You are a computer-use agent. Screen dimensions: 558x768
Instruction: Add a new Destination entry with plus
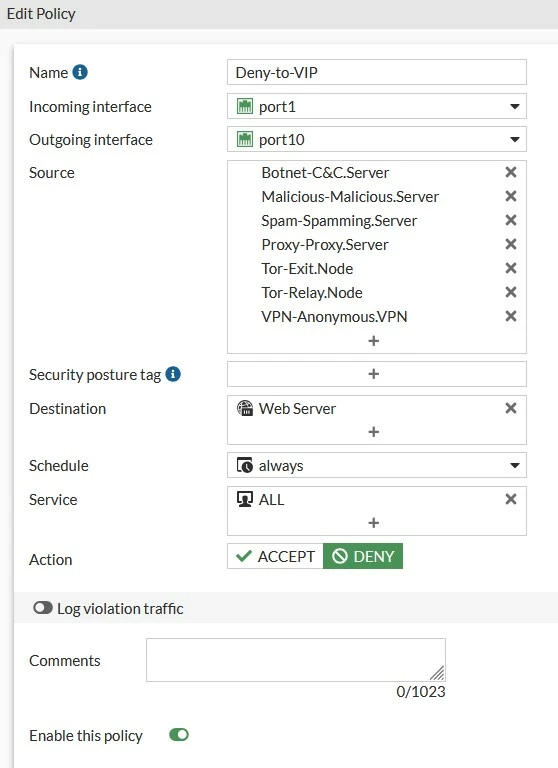click(373, 432)
